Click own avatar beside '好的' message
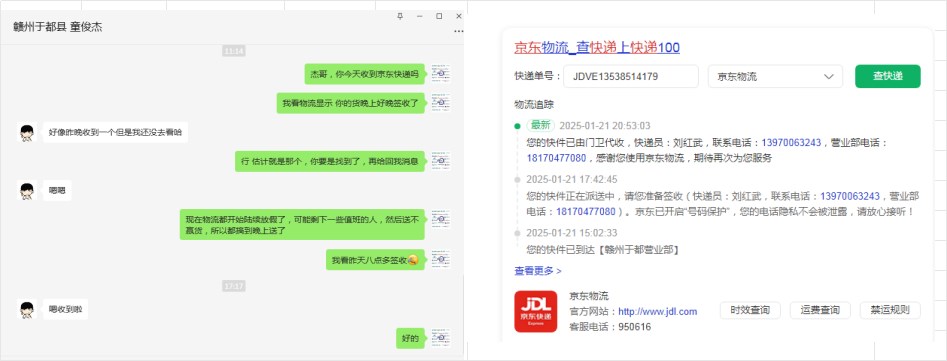Image resolution: width=947 pixels, height=361 pixels. [441, 338]
